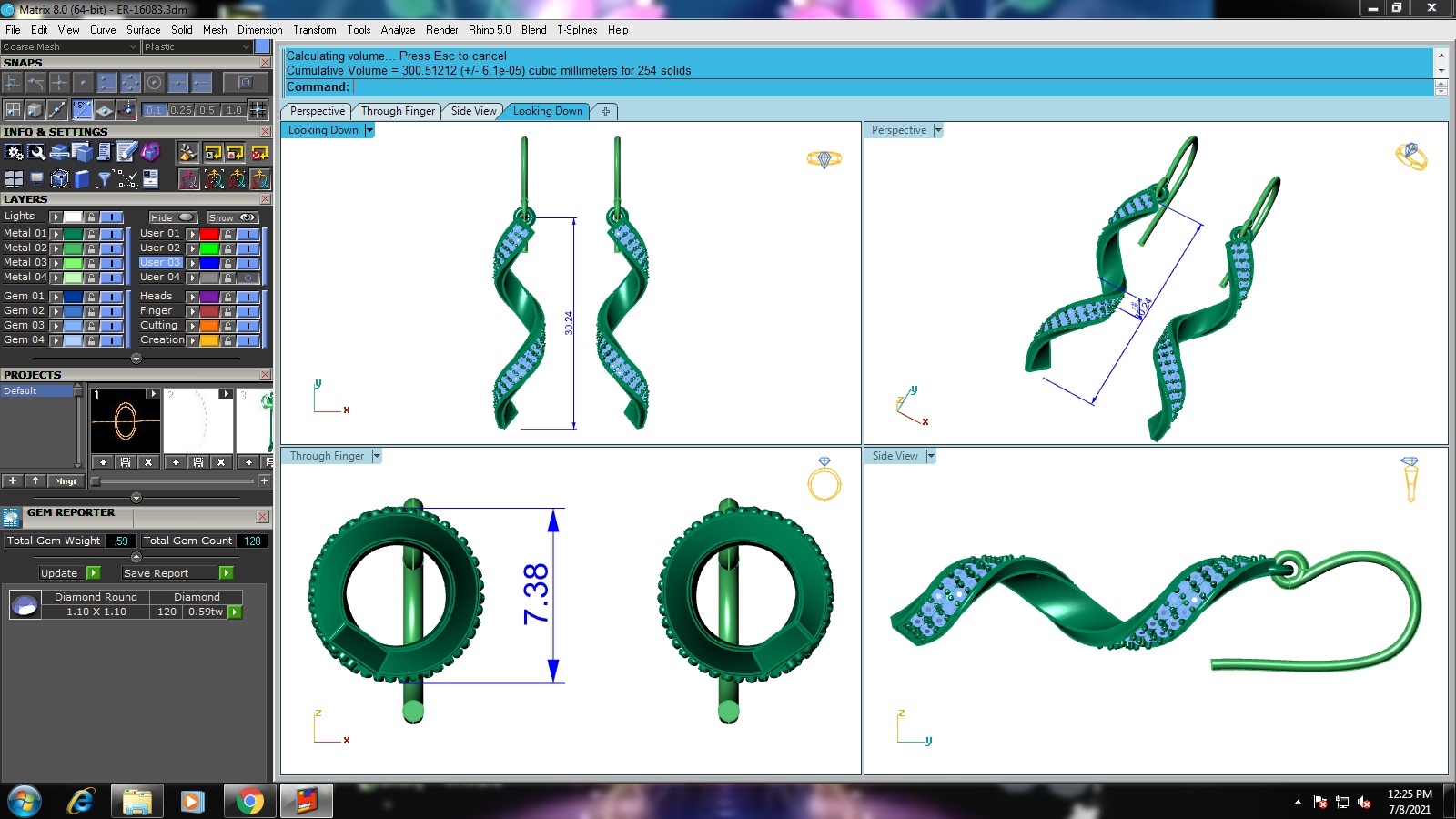
Task: Open the Analyze menu
Action: point(398,30)
